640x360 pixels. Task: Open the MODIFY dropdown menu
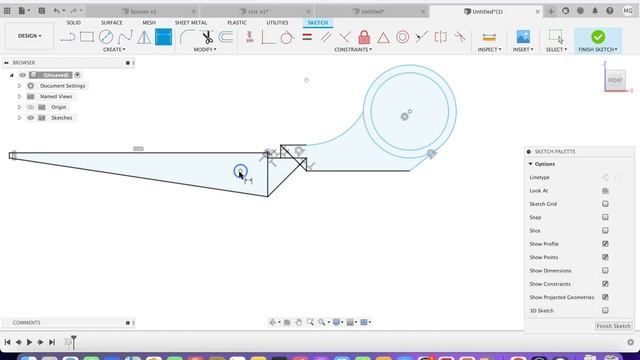point(205,49)
